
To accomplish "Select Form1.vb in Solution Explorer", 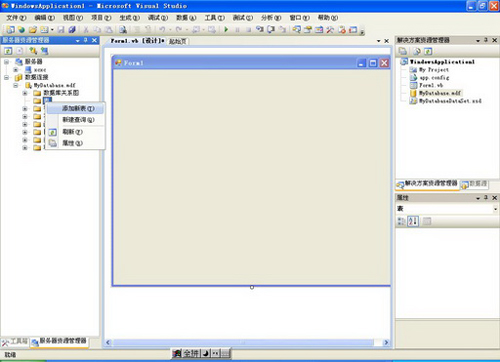I will [x=431, y=85].
